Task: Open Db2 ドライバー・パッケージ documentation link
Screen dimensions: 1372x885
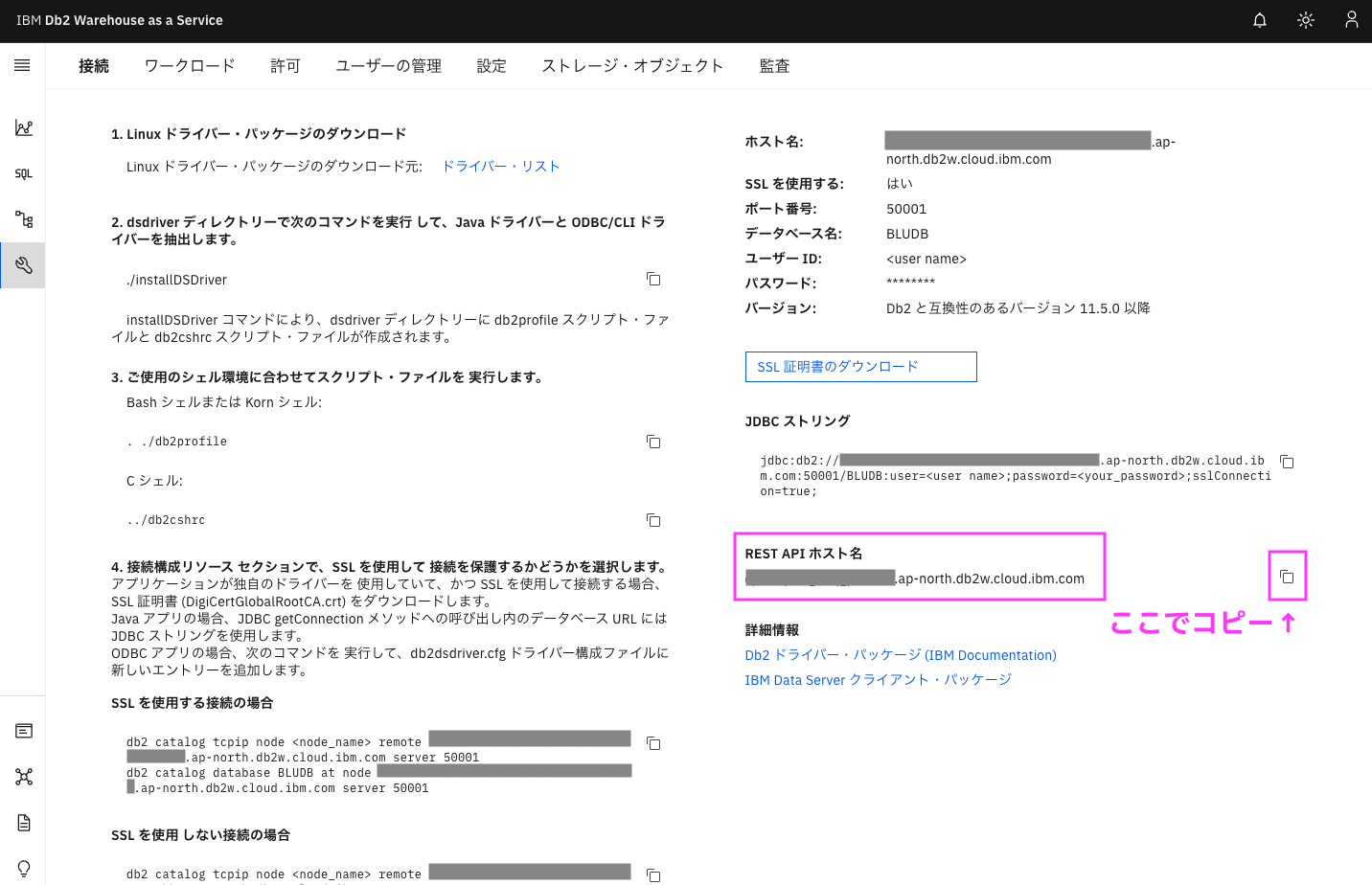Action: (x=901, y=655)
